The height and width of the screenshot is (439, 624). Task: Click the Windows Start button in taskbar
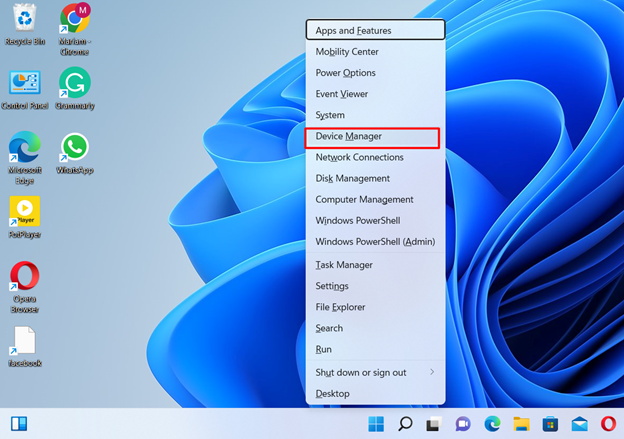pyautogui.click(x=376, y=423)
